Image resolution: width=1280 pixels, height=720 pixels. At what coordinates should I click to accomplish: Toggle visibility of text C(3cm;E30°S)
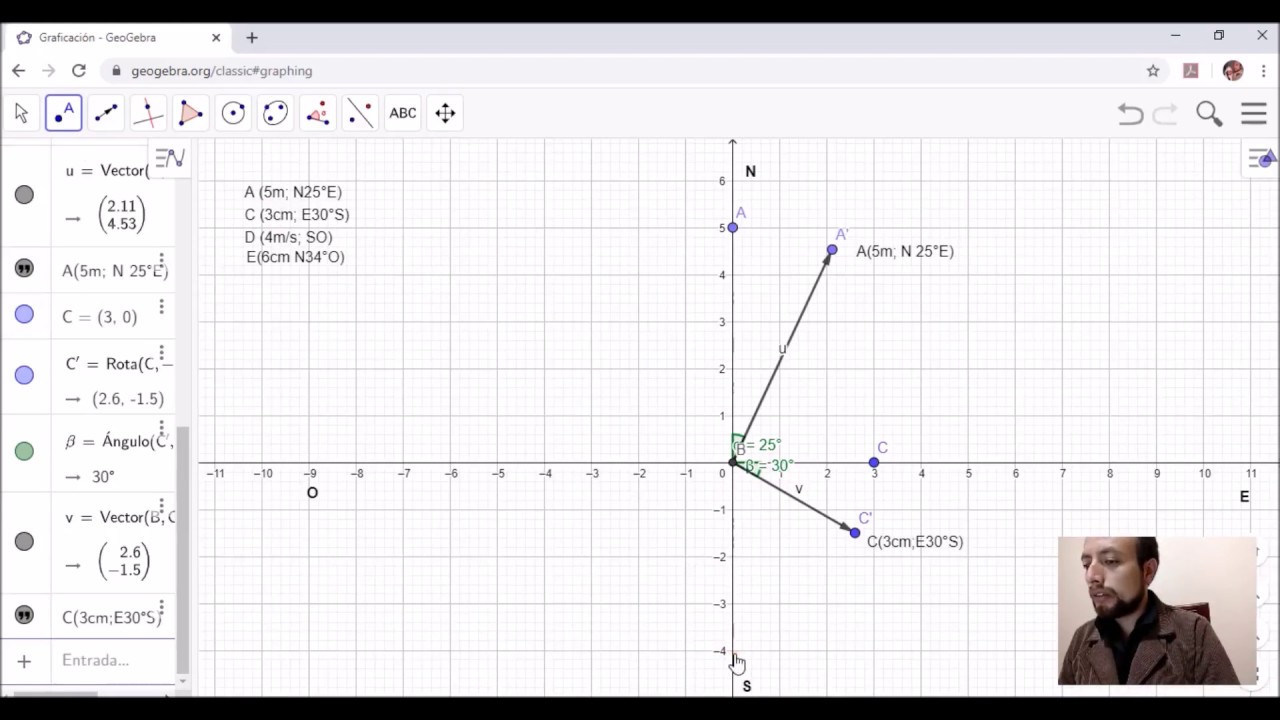[24, 614]
